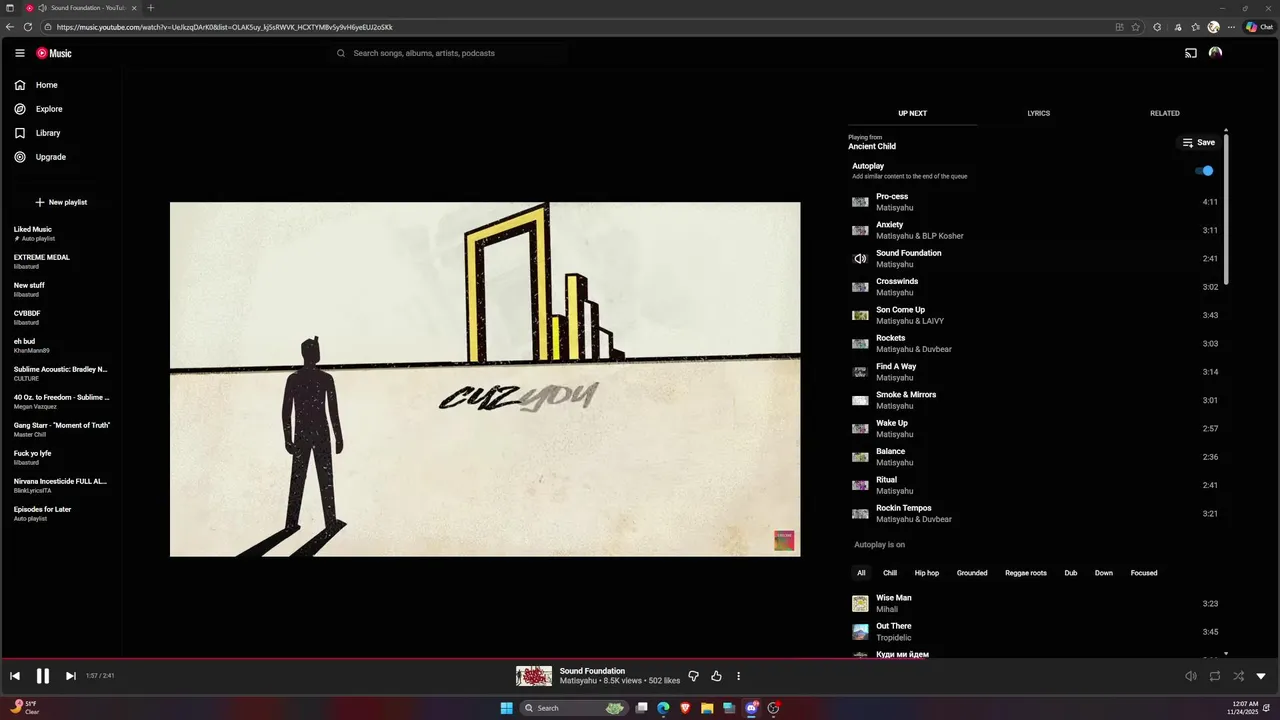The width and height of the screenshot is (1280, 720).
Task: Play Find A Way from queue
Action: click(1035, 372)
